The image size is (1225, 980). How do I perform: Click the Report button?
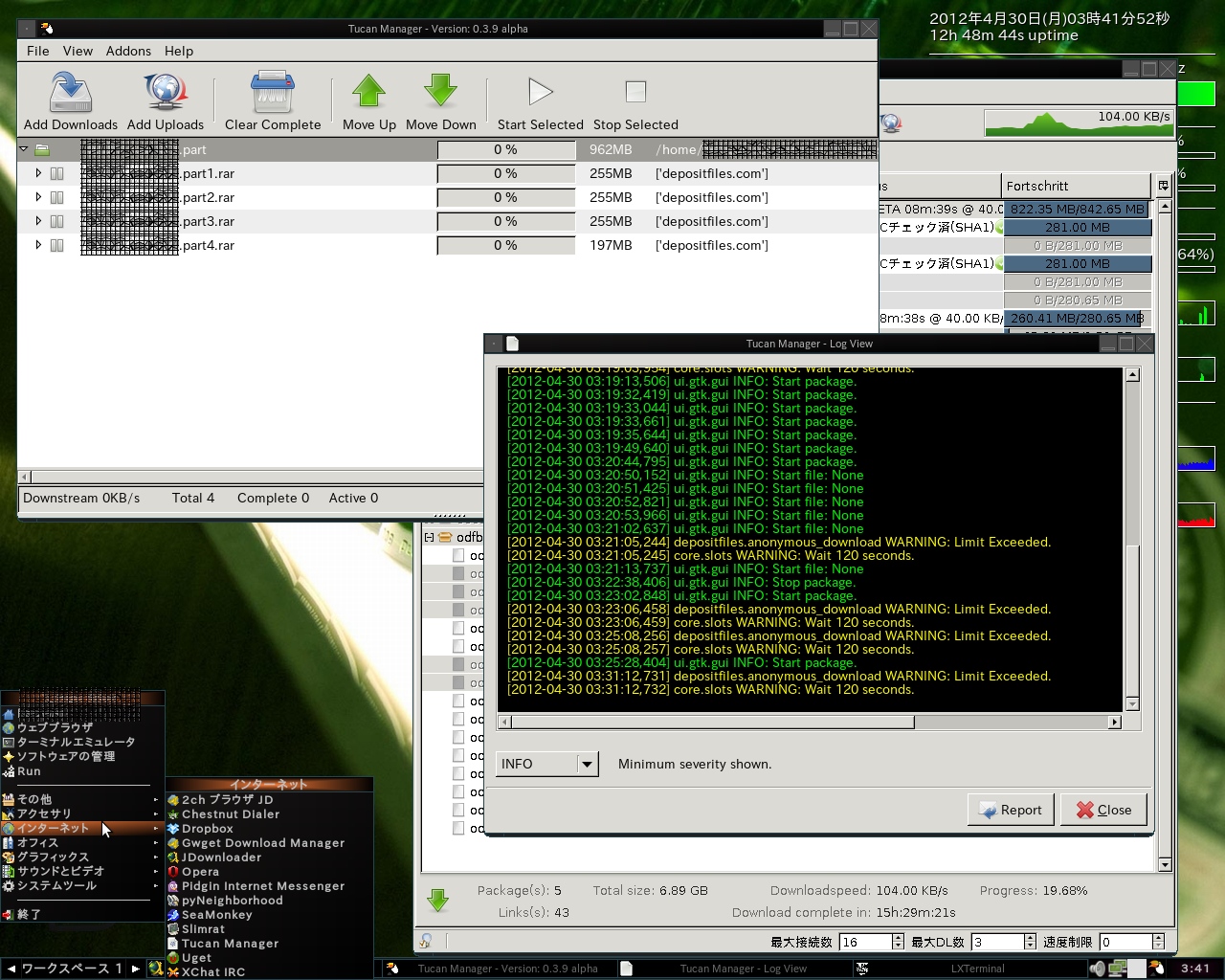tap(1011, 810)
